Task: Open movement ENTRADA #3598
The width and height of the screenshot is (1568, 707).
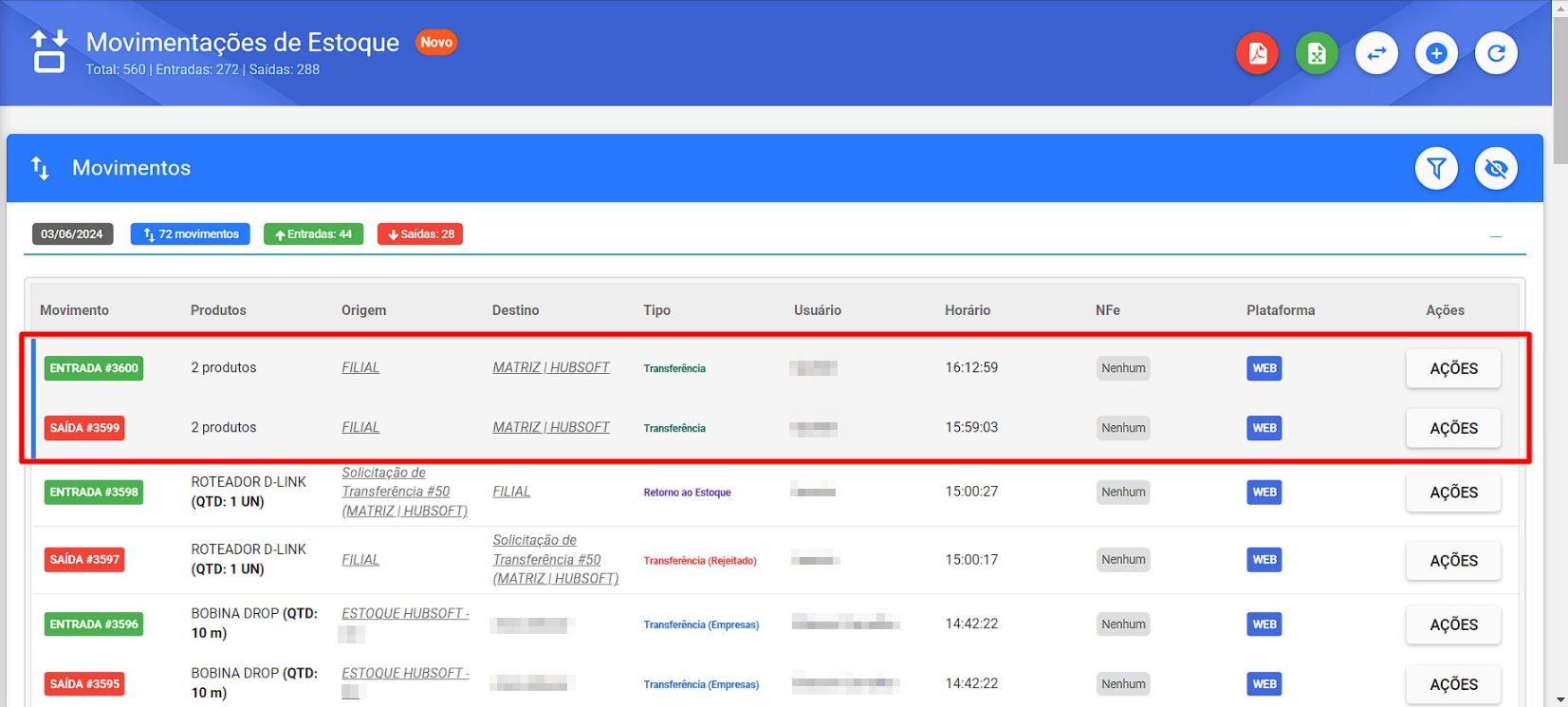Action: click(94, 493)
